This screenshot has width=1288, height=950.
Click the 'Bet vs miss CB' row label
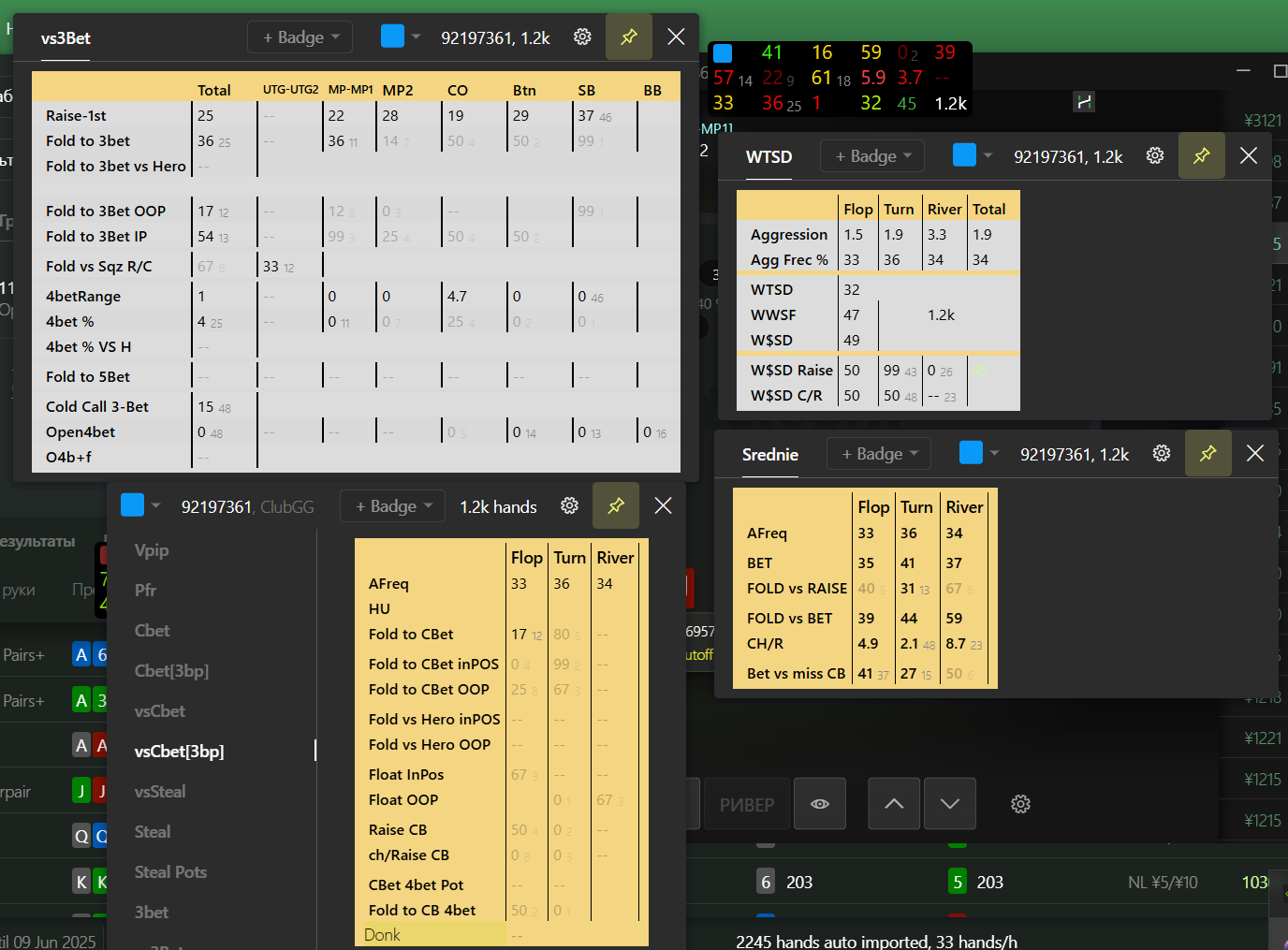(796, 674)
